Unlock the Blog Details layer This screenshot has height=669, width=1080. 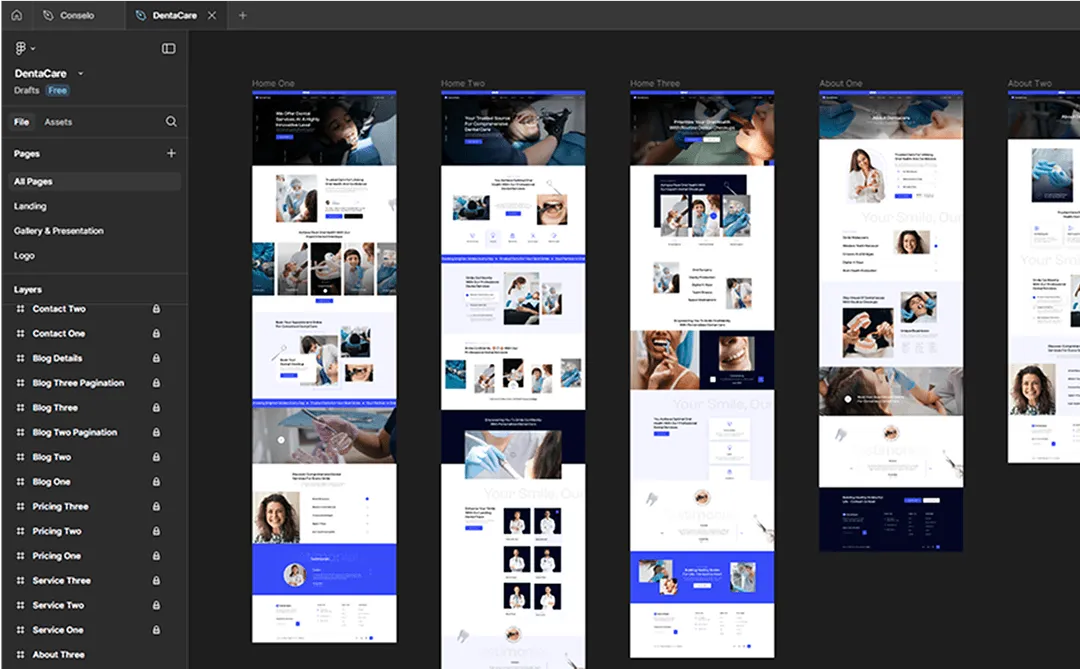pos(156,358)
